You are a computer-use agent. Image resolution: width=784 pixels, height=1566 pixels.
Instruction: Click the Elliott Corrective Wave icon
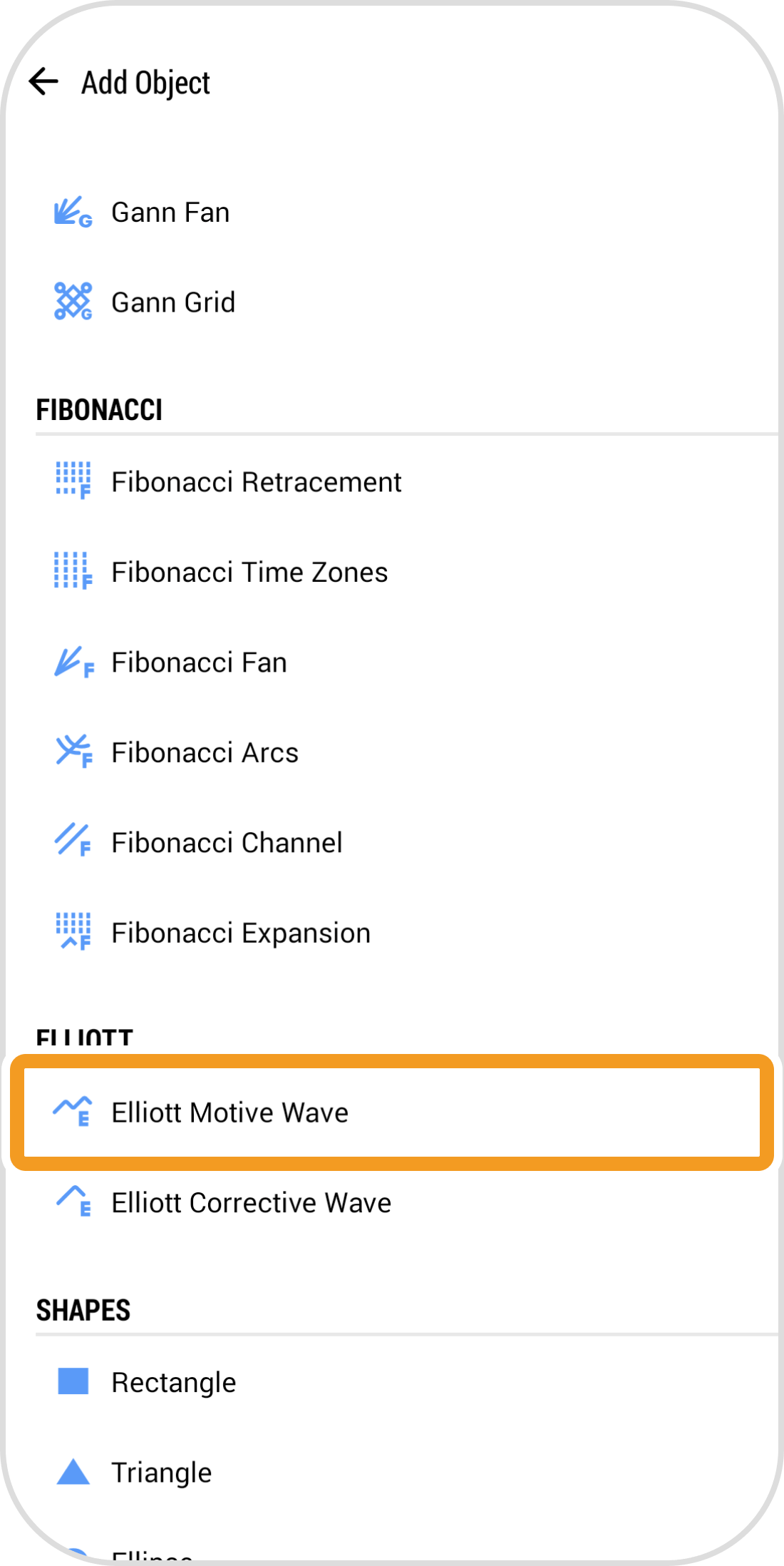tap(73, 1202)
